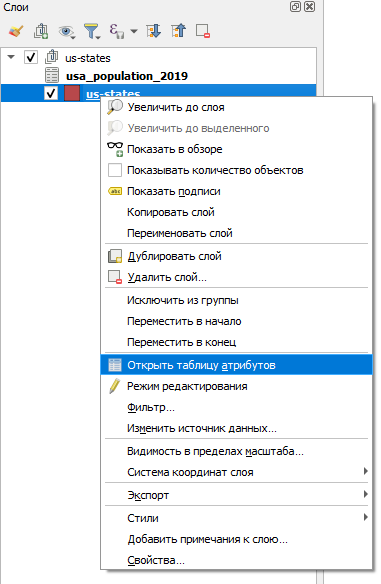Open the Экспорт submenu
The image size is (381, 584).
pos(236,495)
